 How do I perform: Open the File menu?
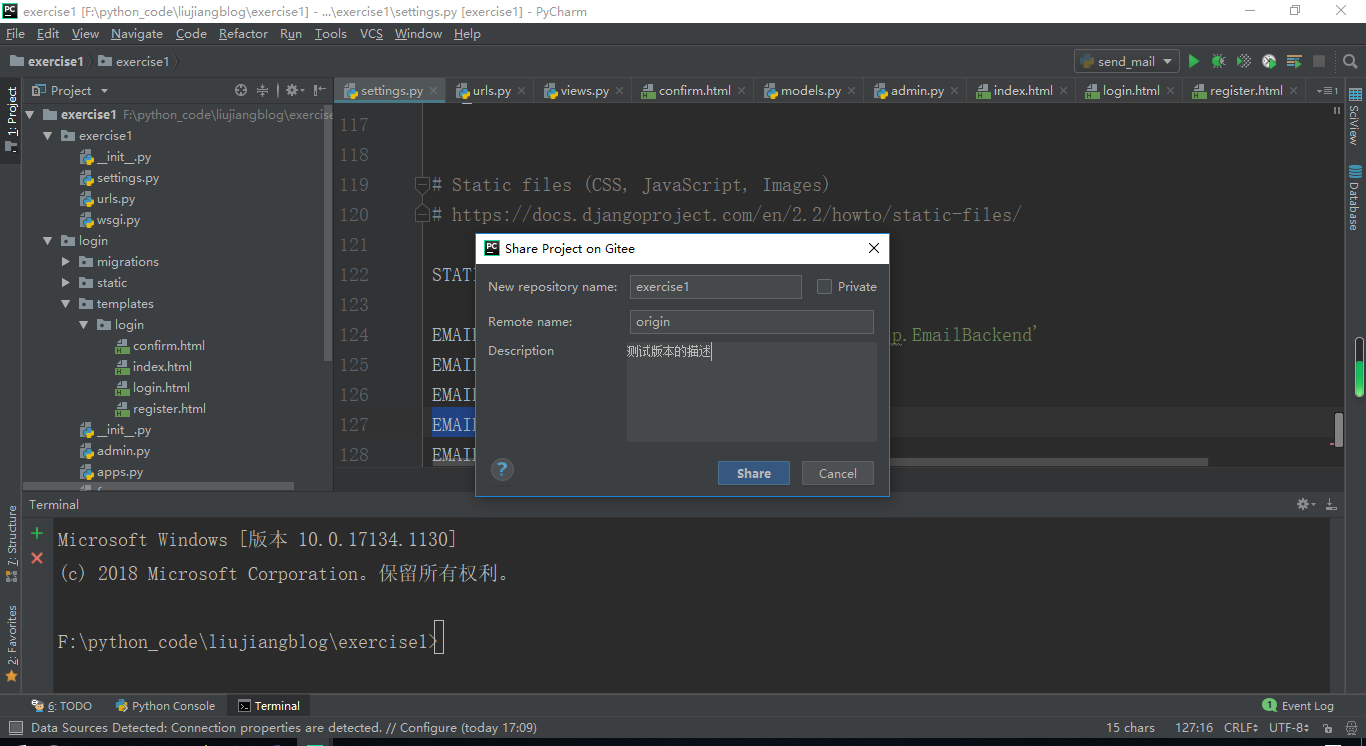pos(15,34)
